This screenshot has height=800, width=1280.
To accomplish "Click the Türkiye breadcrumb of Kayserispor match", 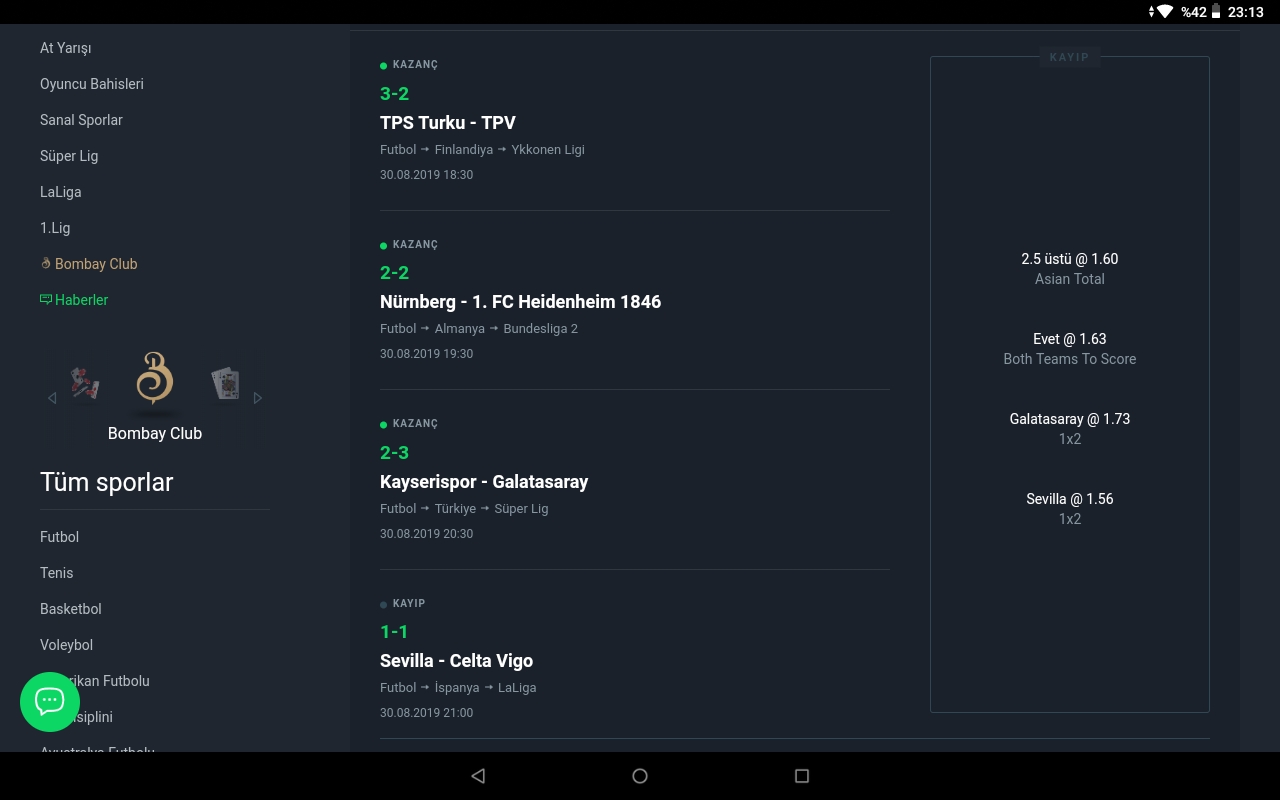I will click(455, 509).
